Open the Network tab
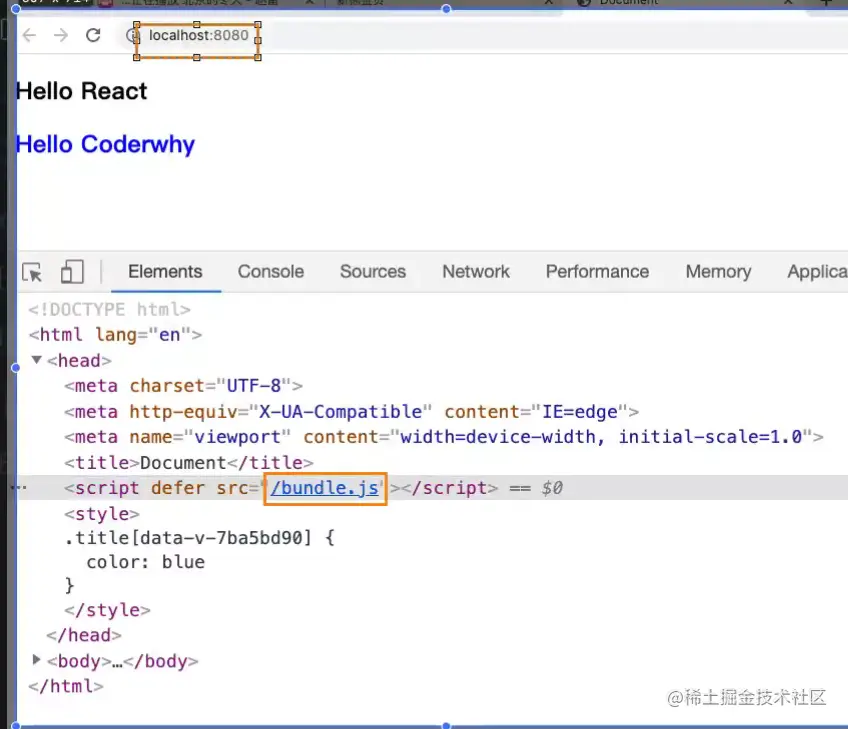The image size is (848, 729). (476, 271)
